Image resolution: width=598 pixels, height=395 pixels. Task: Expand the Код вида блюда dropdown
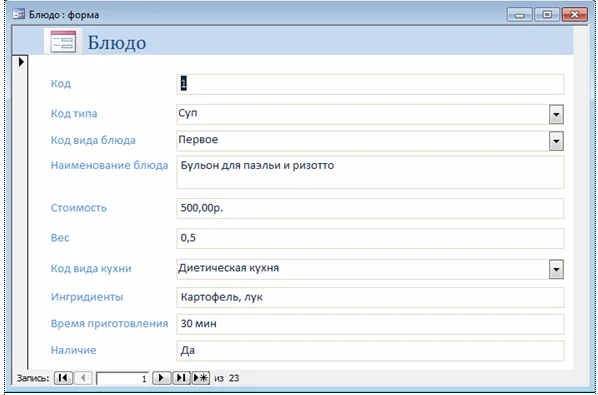pos(556,141)
